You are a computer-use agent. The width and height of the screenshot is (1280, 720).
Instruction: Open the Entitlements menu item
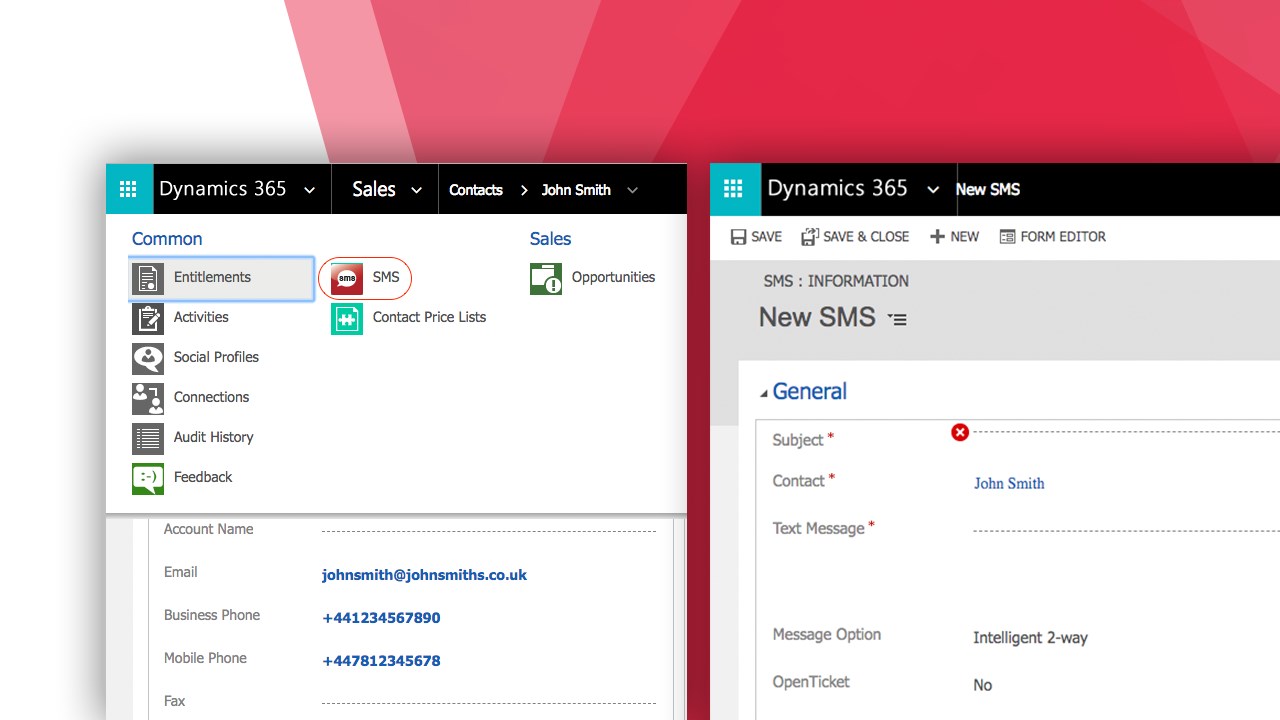coord(222,278)
